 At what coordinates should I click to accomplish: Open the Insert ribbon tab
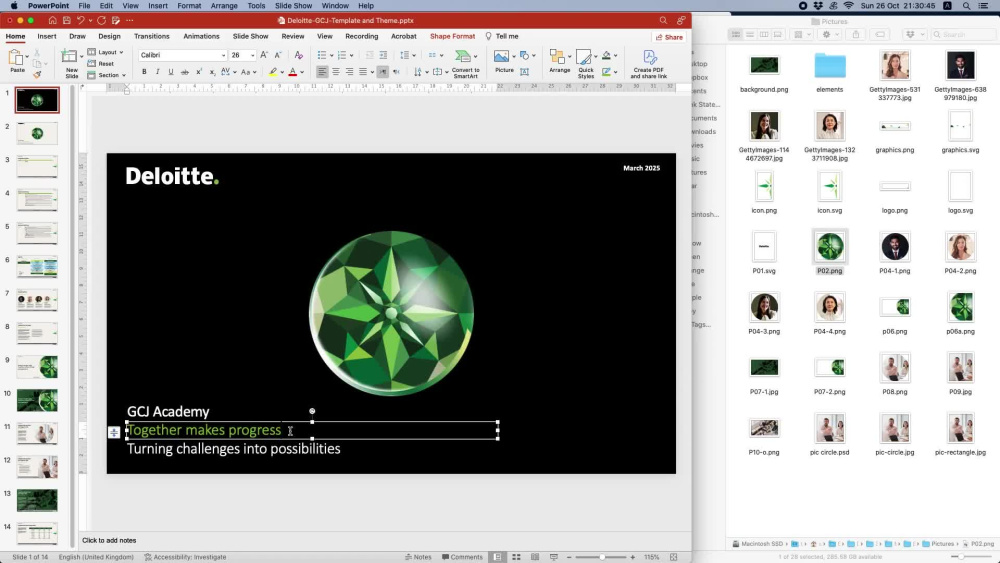(x=47, y=36)
